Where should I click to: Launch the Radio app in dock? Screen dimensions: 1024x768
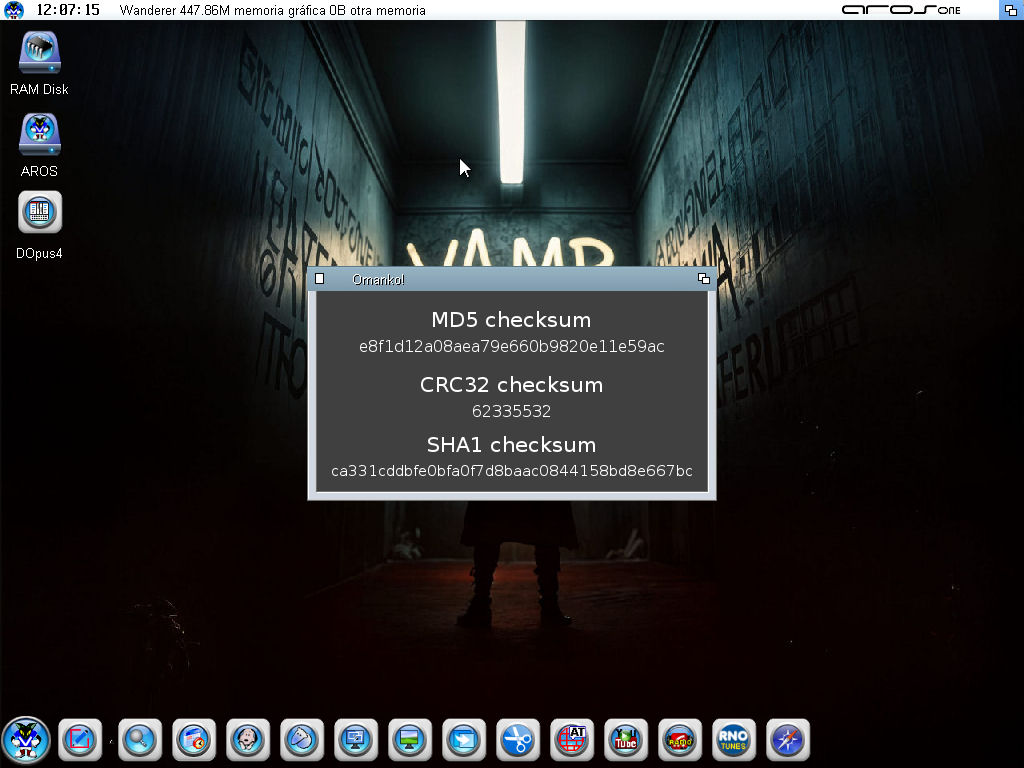point(680,740)
